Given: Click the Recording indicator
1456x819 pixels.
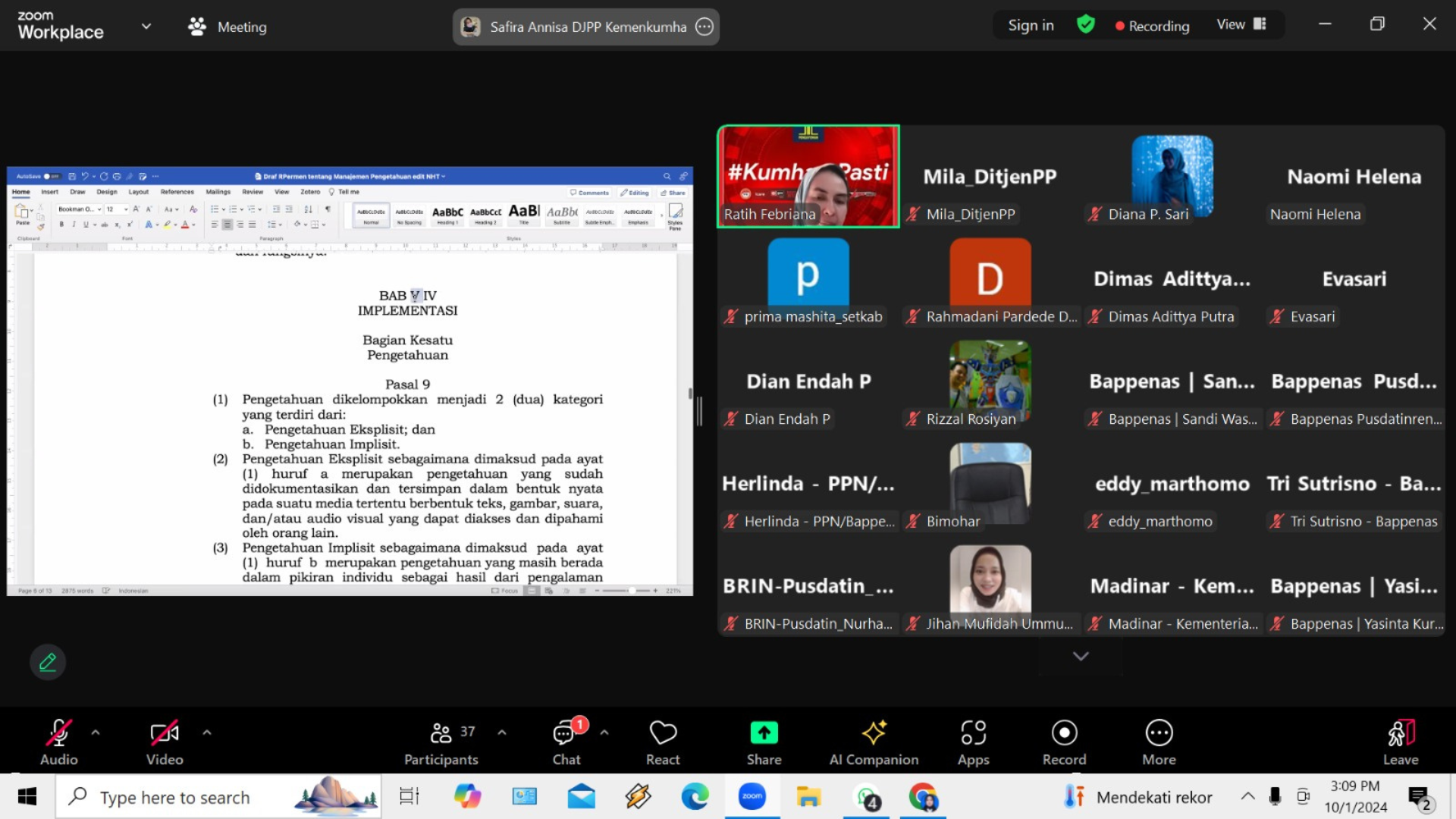Looking at the screenshot, I should tap(1152, 26).
